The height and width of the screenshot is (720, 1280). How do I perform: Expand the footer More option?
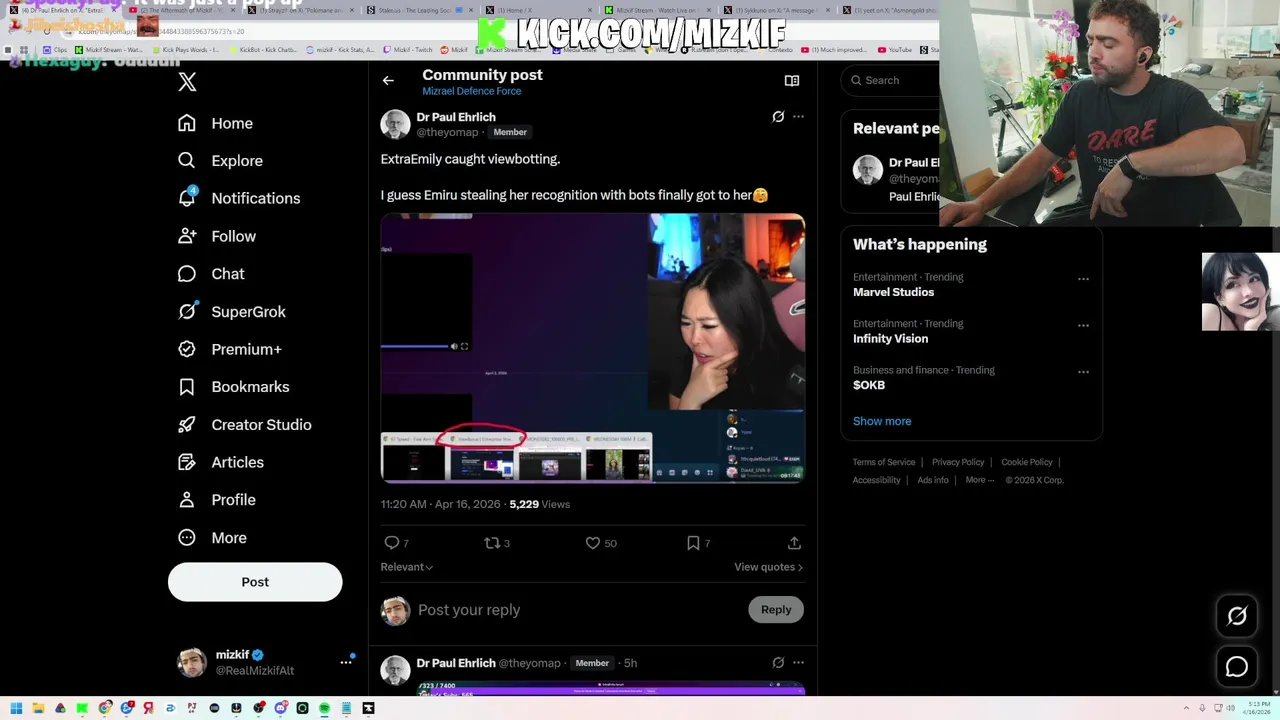980,480
